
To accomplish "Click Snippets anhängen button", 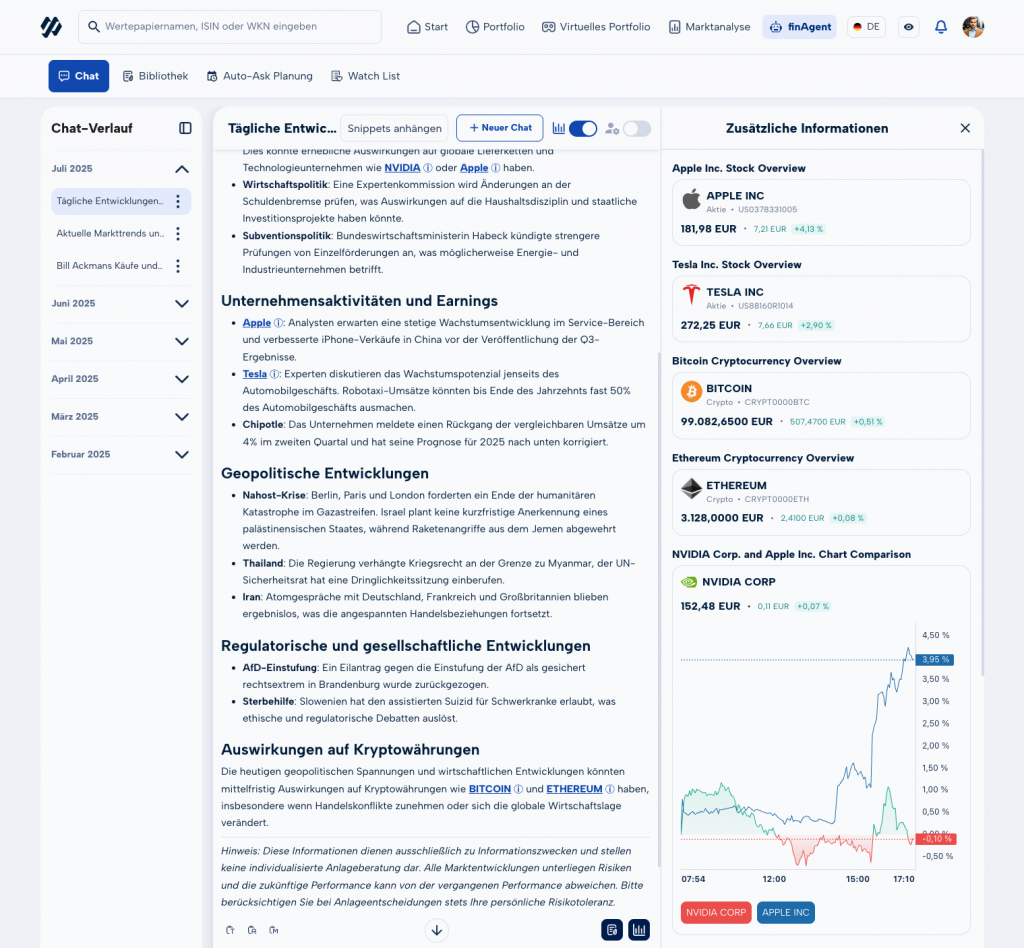I will pos(394,128).
